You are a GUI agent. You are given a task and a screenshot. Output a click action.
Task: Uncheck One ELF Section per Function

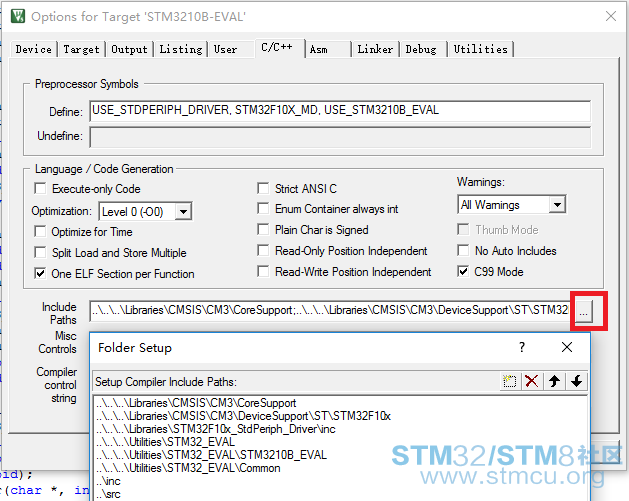40,274
